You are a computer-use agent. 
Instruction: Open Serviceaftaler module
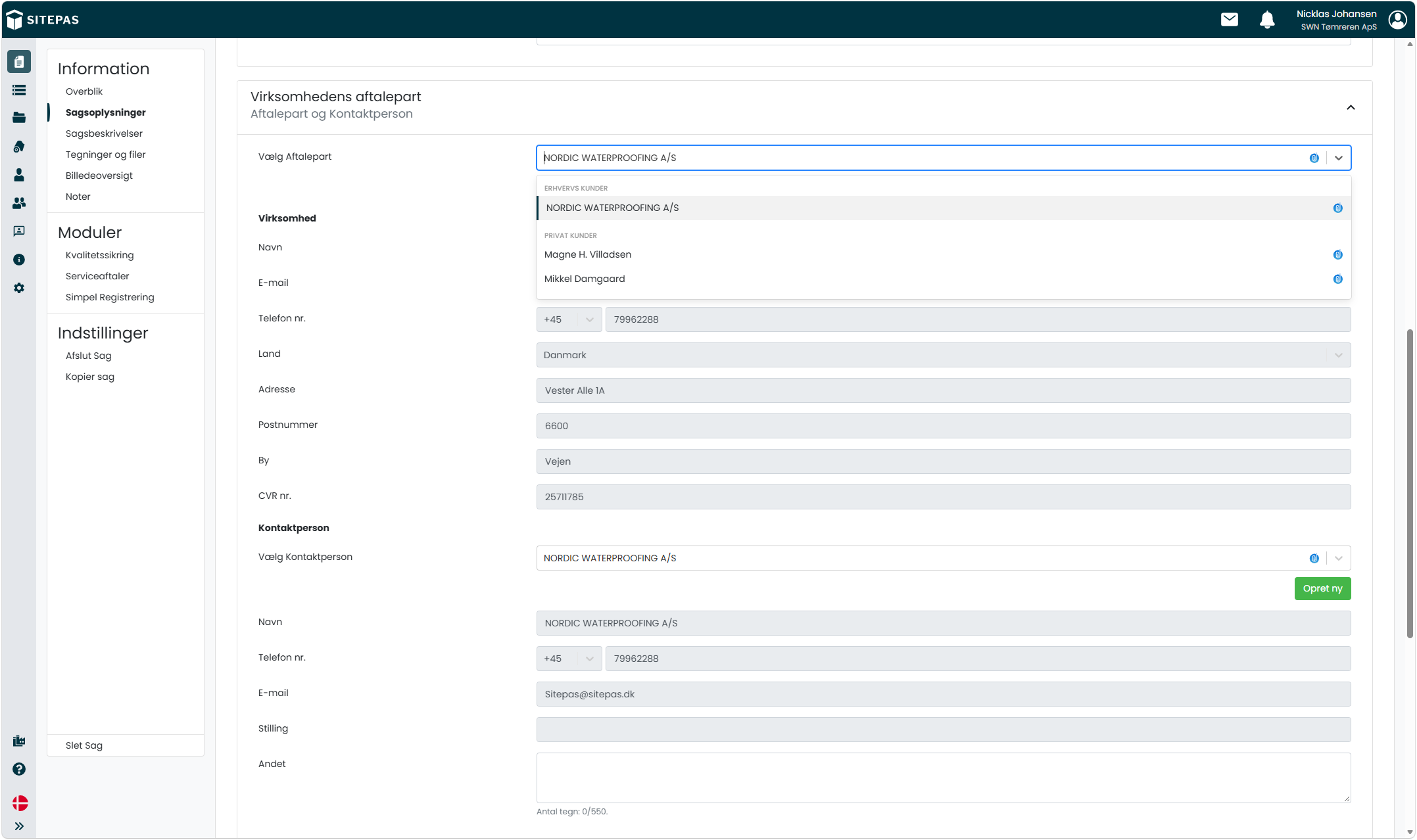coord(97,276)
